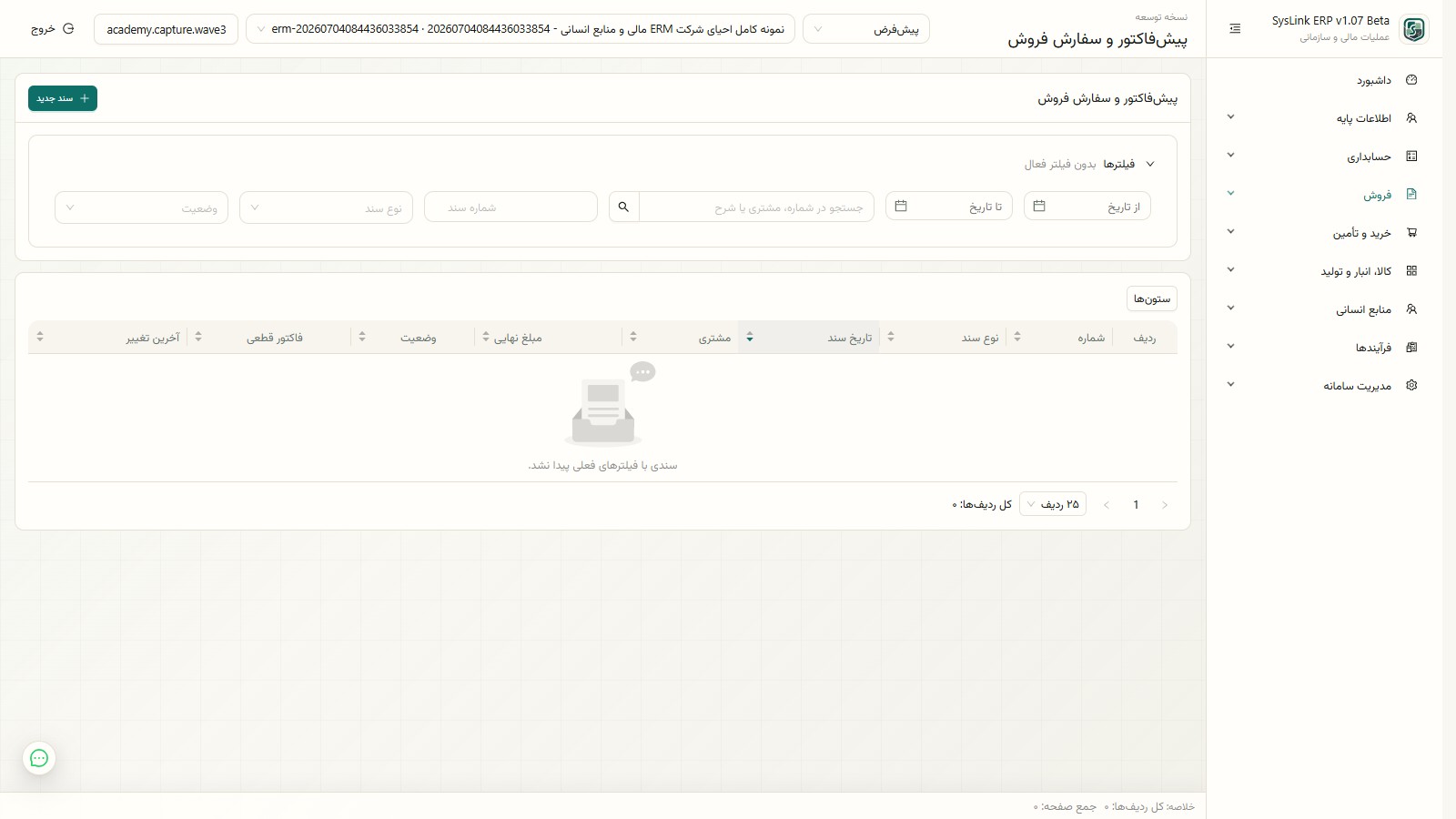Click the خرید و تأمین cart icon
This screenshot has height=819, width=1456.
click(x=1411, y=233)
